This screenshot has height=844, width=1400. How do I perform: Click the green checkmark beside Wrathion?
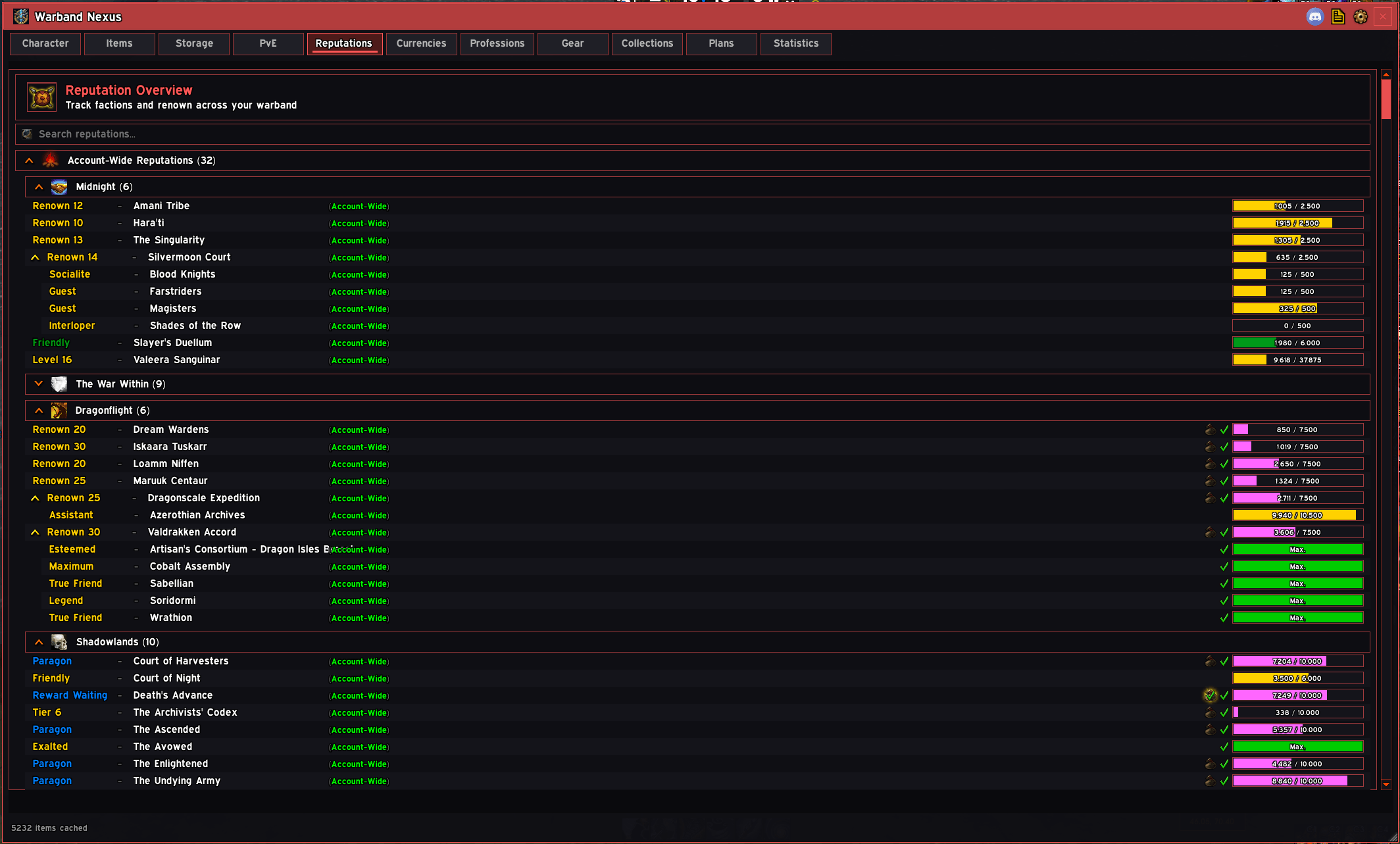click(x=1224, y=618)
